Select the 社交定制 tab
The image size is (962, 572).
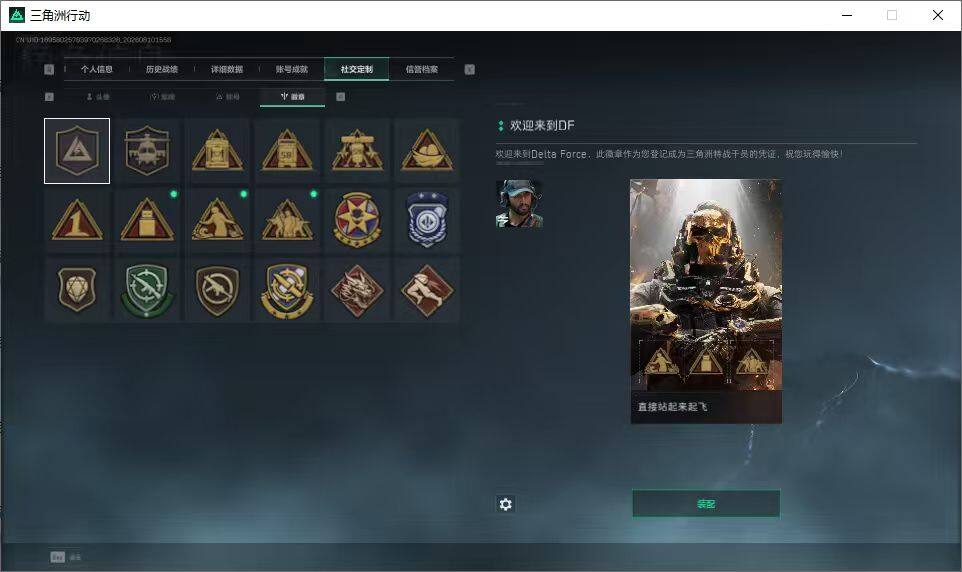pyautogui.click(x=356, y=69)
